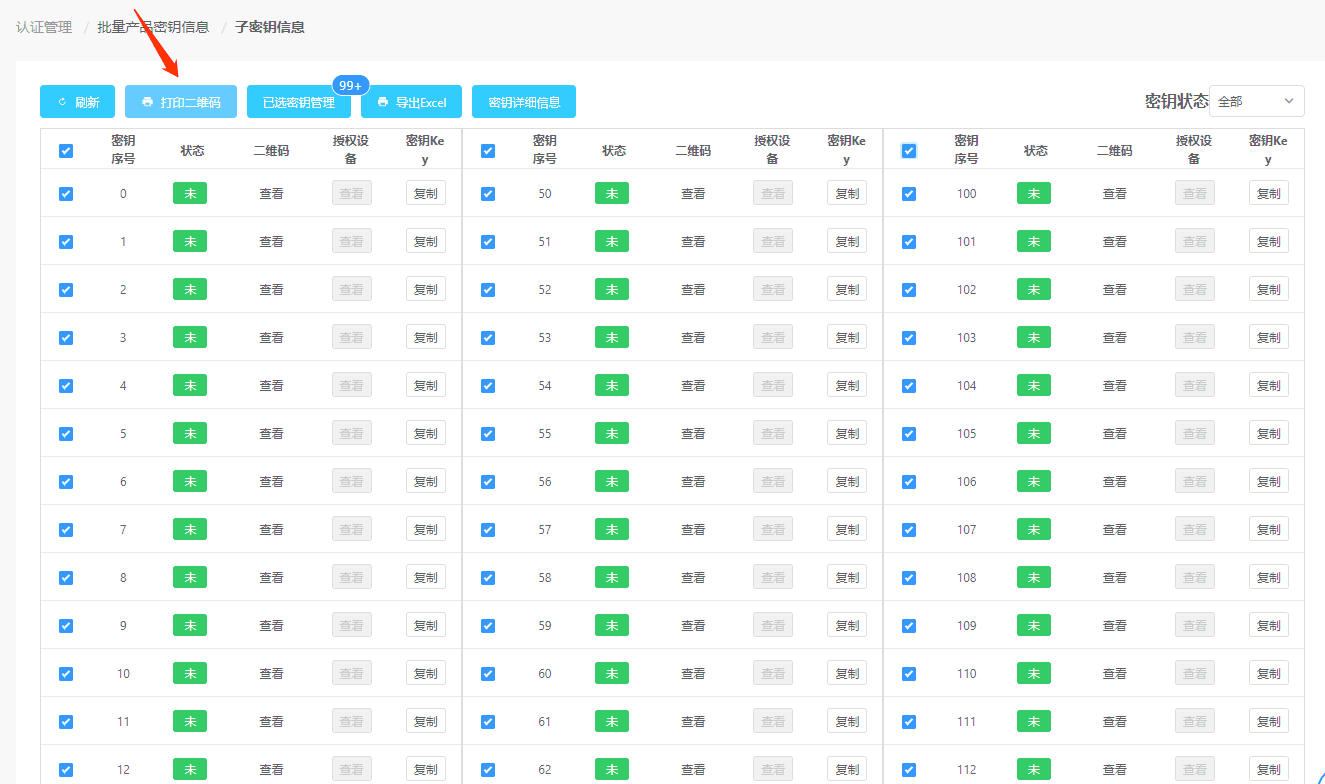The height and width of the screenshot is (784, 1325).
Task: Copy the key for key number 108
Action: [x=1268, y=578]
